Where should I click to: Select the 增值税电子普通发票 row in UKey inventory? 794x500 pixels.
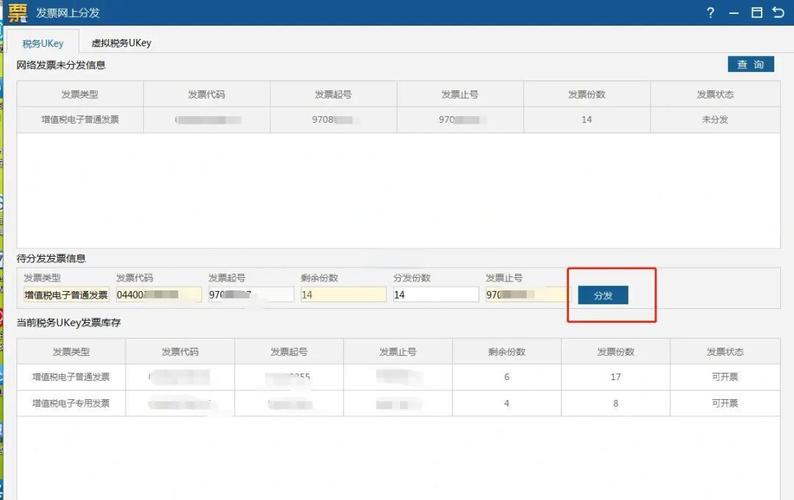[398, 377]
